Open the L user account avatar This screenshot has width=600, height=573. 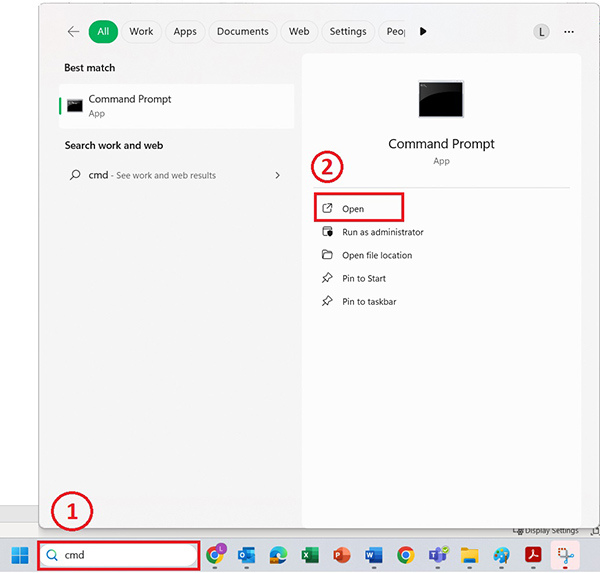(541, 32)
